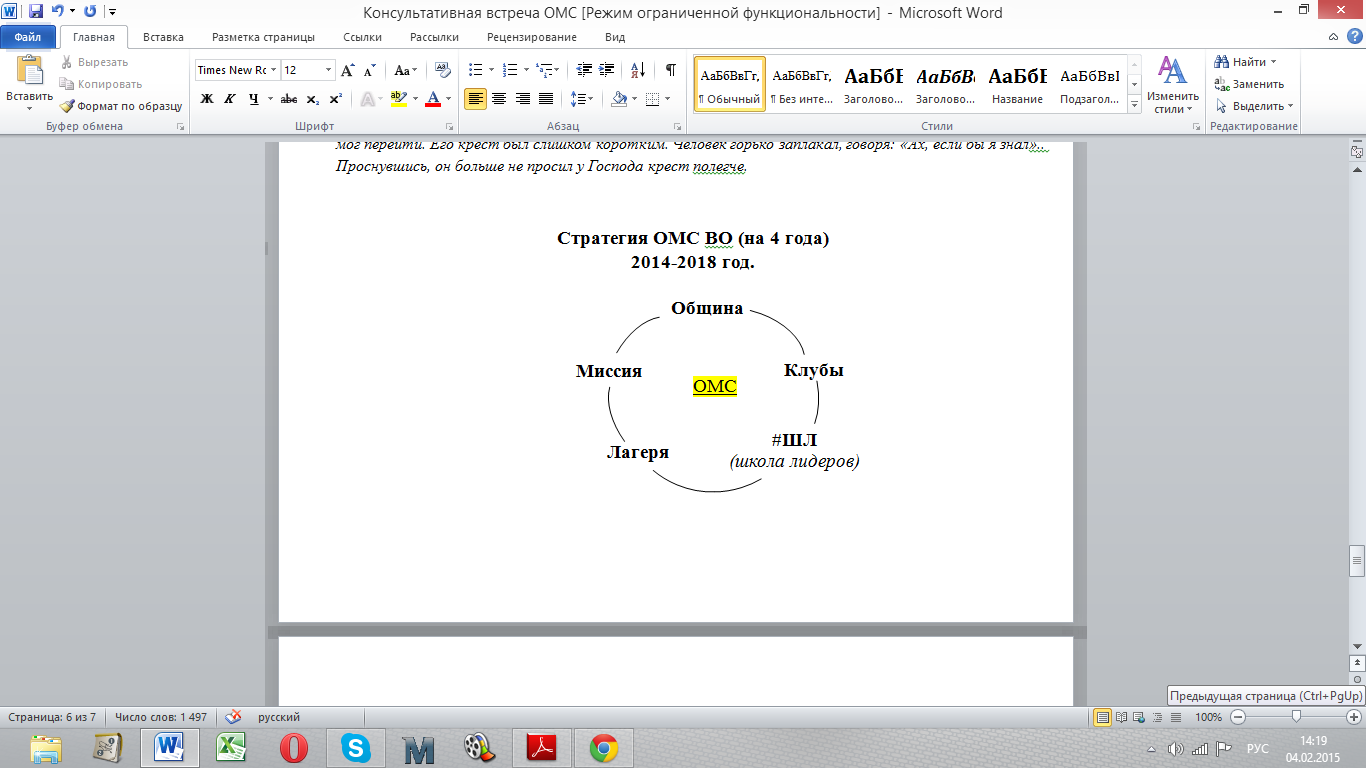Increase font size with grow font icon
Screen dimensions: 1366x768
pos(347,70)
